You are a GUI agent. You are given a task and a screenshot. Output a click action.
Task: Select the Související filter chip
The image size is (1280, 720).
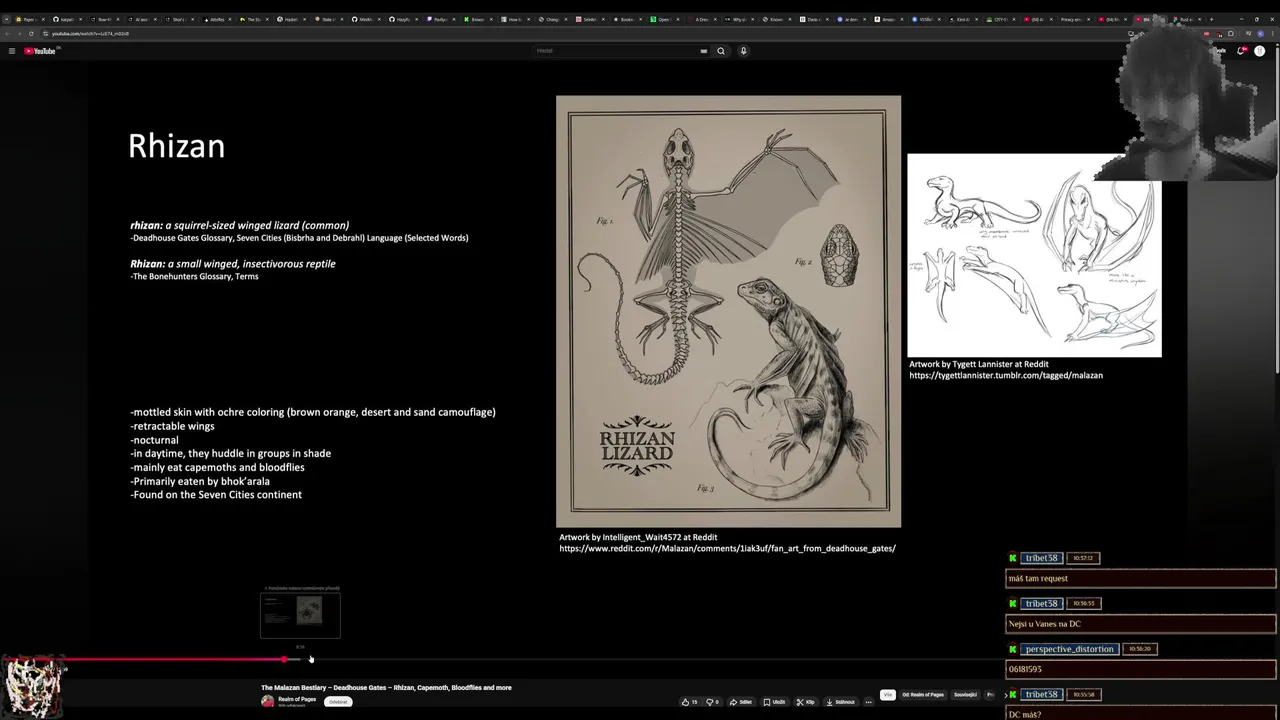(x=965, y=695)
